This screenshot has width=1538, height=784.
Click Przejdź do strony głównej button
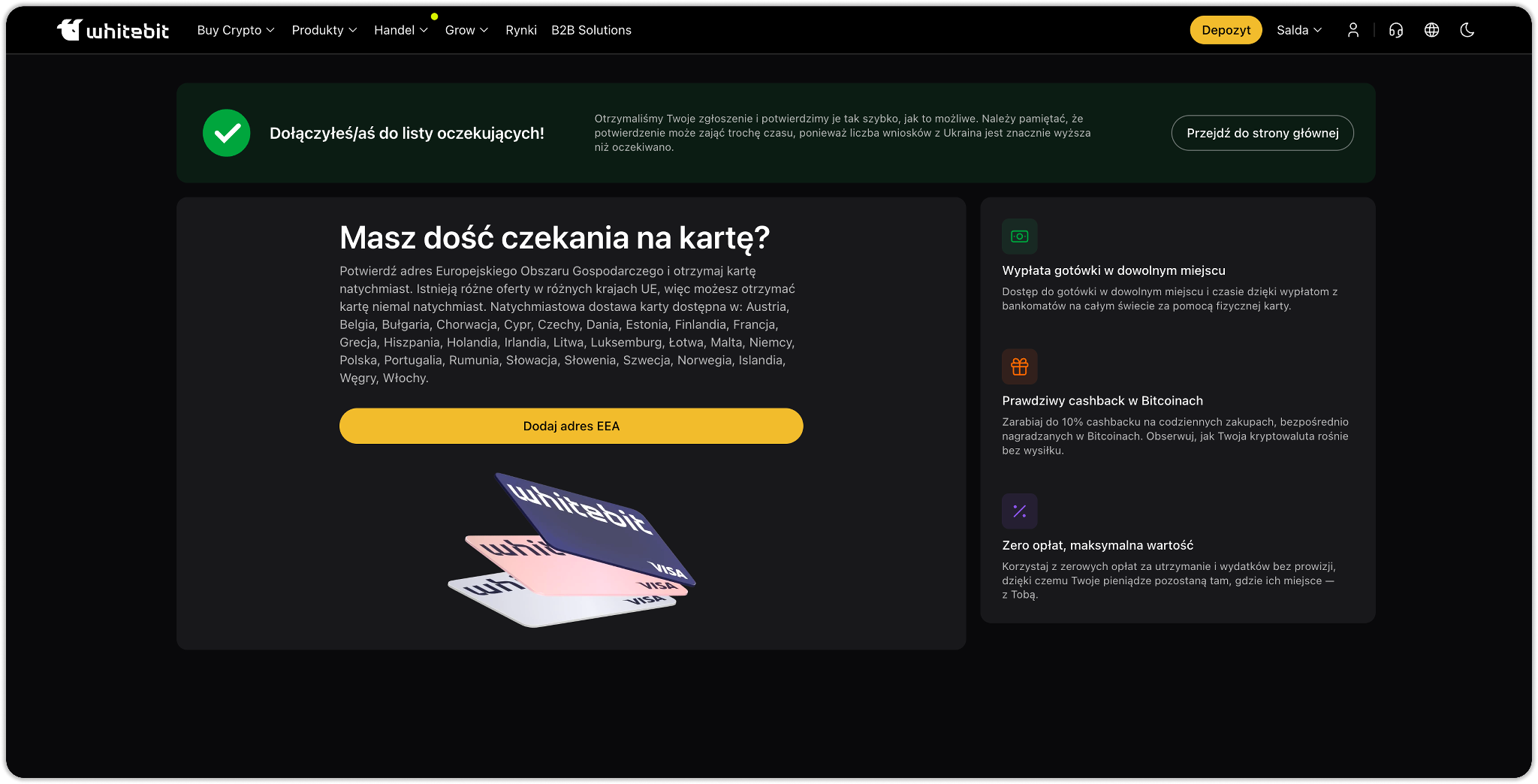[1262, 133]
